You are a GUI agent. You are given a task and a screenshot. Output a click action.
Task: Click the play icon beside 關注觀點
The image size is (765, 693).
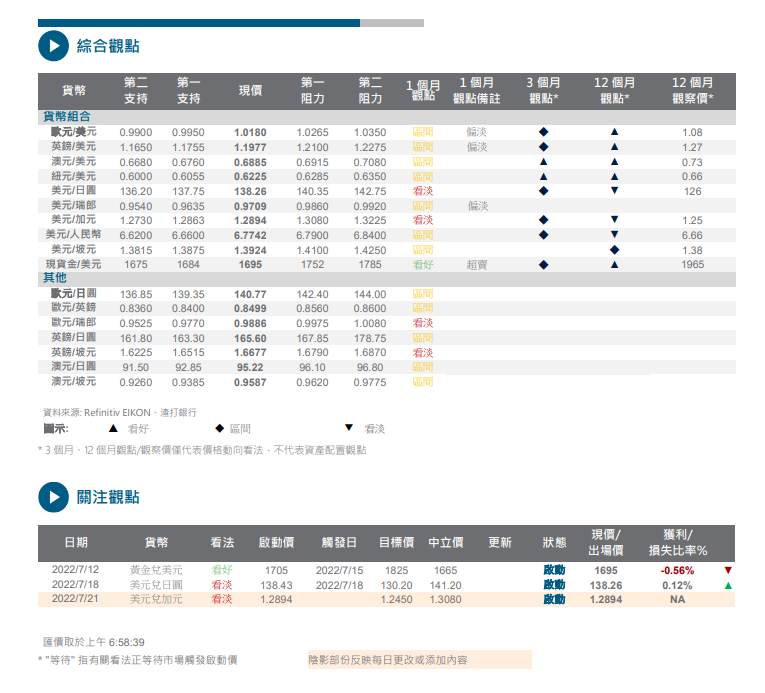[x=52, y=497]
